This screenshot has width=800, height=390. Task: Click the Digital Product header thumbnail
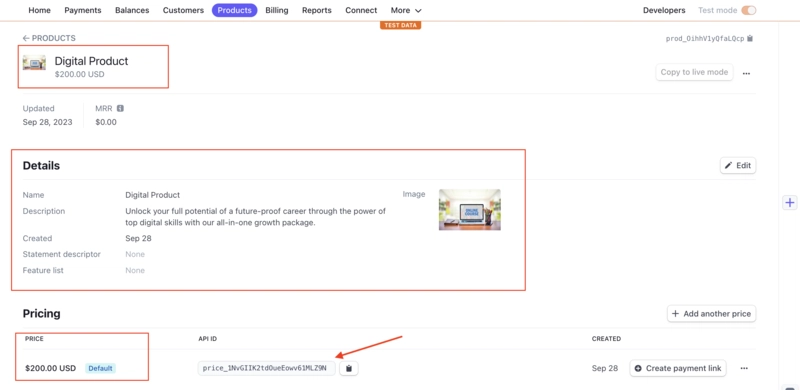[34, 62]
